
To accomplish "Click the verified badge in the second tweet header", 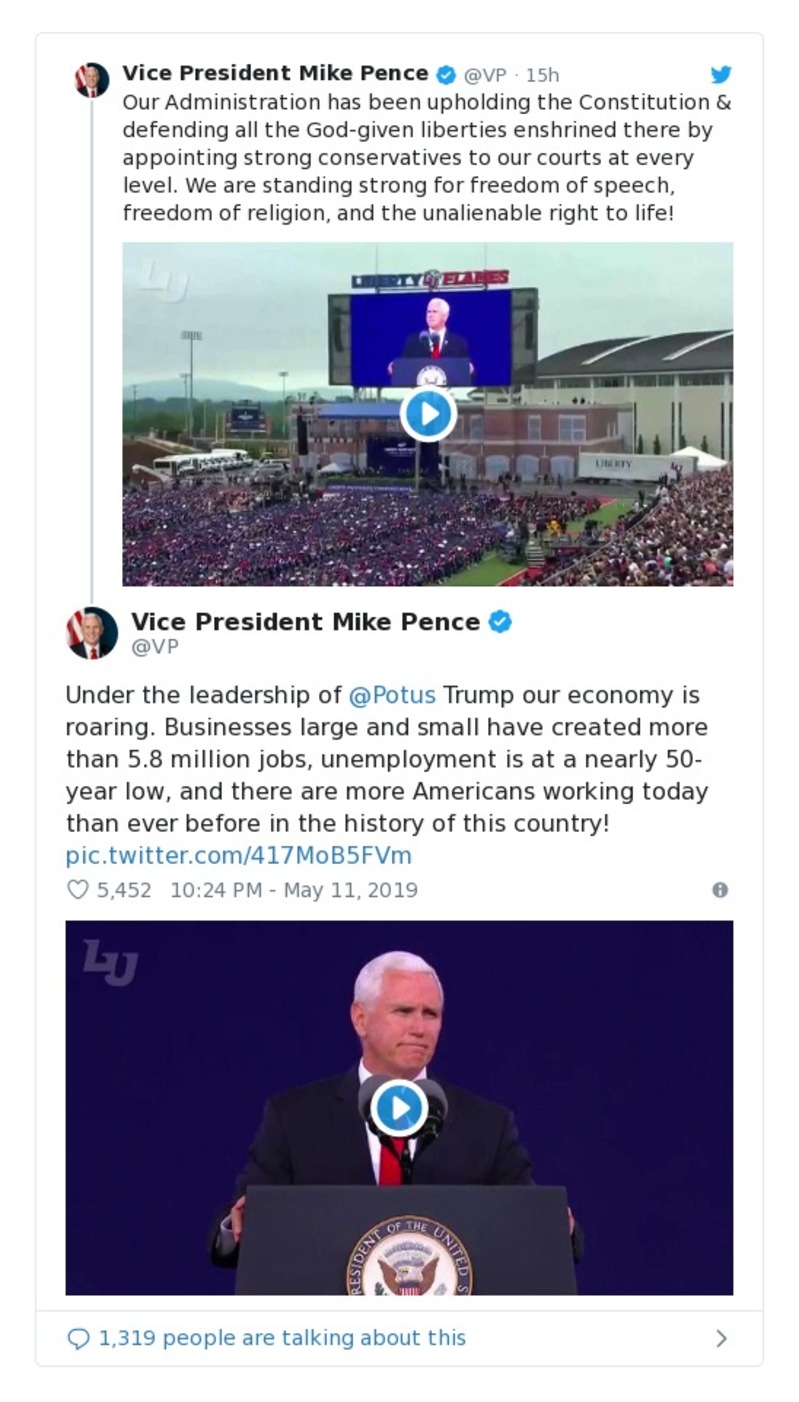I will click(500, 621).
